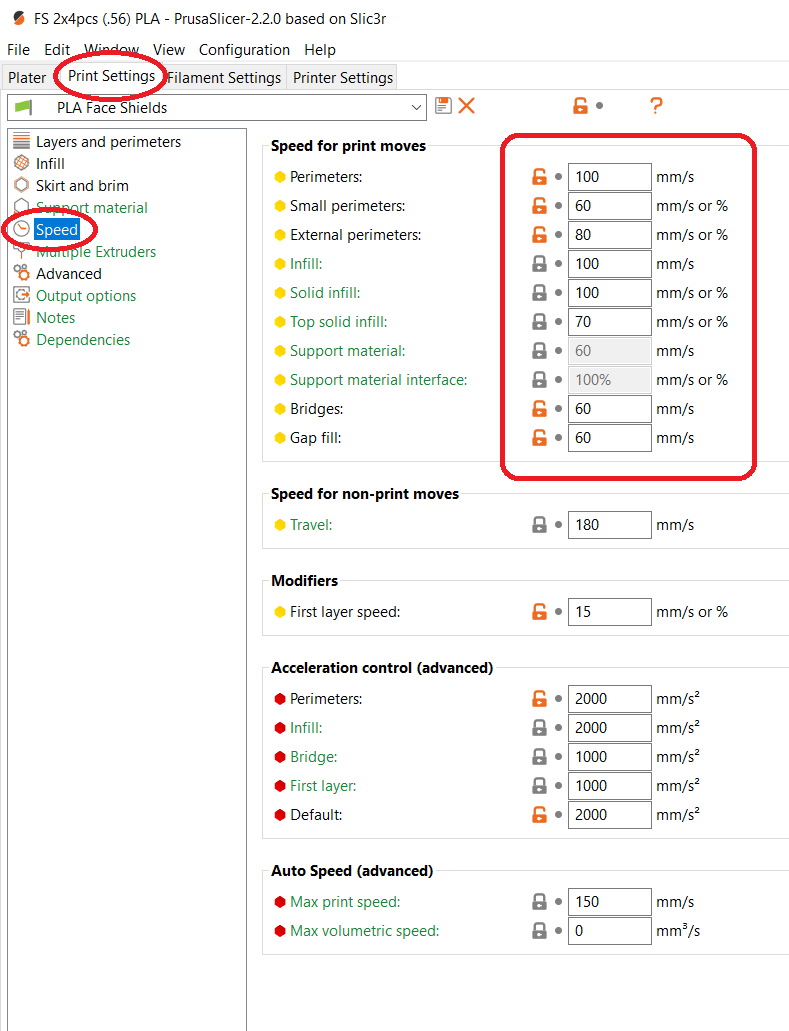Switch to the Filament Settings tab
789x1031 pixels.
coord(224,77)
